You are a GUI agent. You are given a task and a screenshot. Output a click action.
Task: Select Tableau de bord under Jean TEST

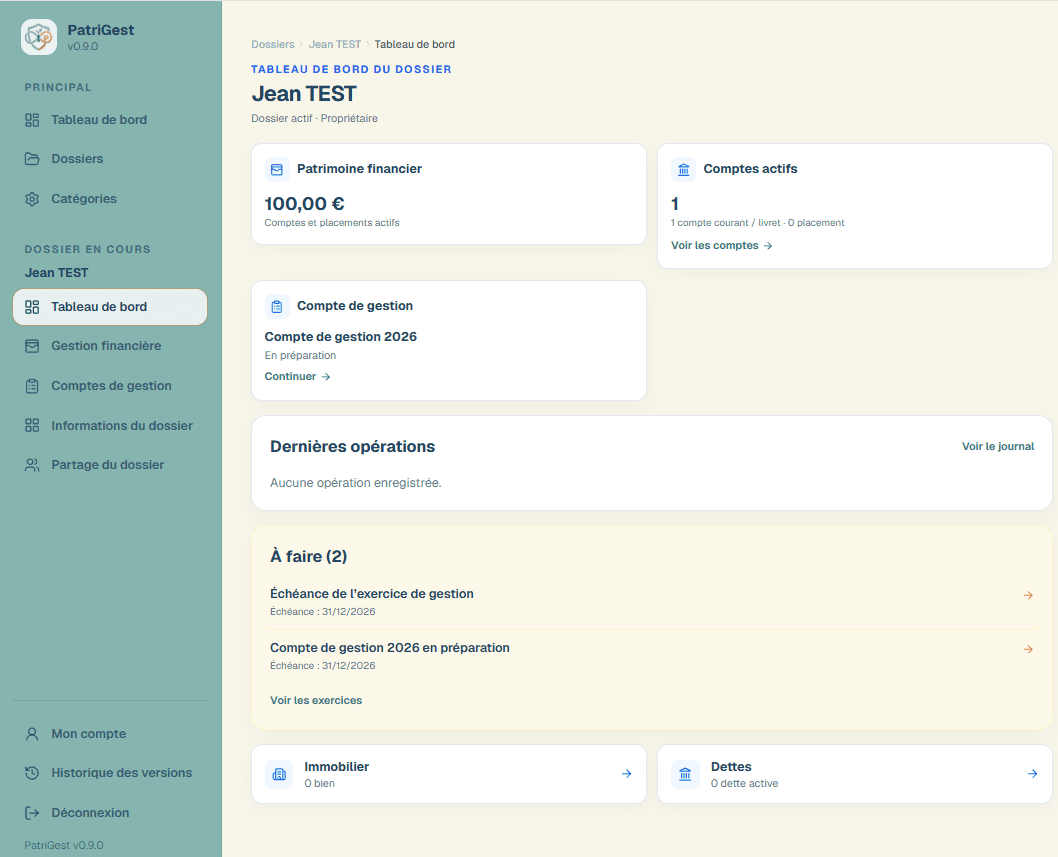point(110,307)
